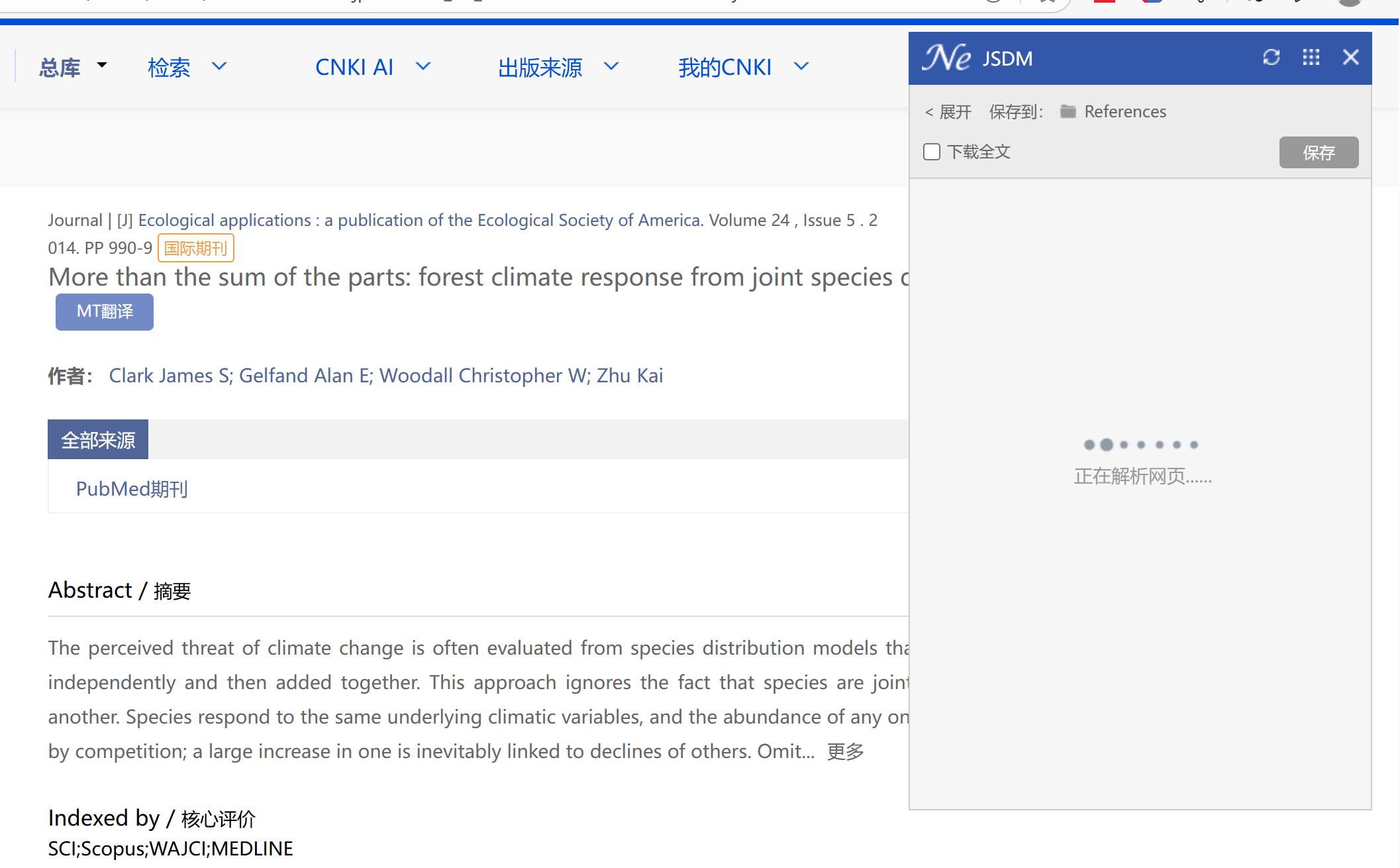
Task: Open the 我的CNKI menu
Action: 725,67
